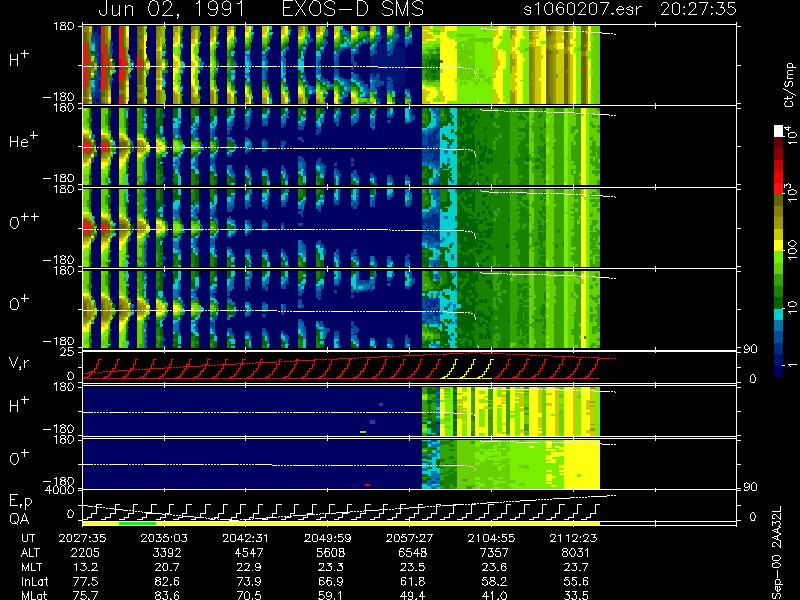The height and width of the screenshot is (600, 800).
Task: Click MLT value '13.2'
Action: tap(85, 567)
